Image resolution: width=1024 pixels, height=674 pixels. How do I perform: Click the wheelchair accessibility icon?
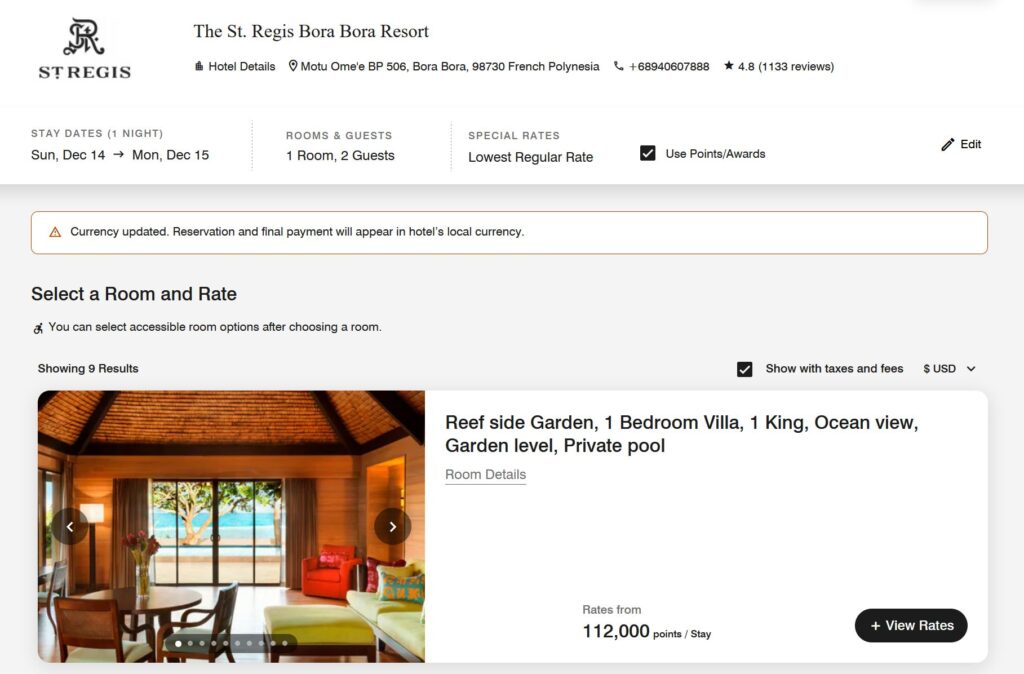tap(38, 328)
